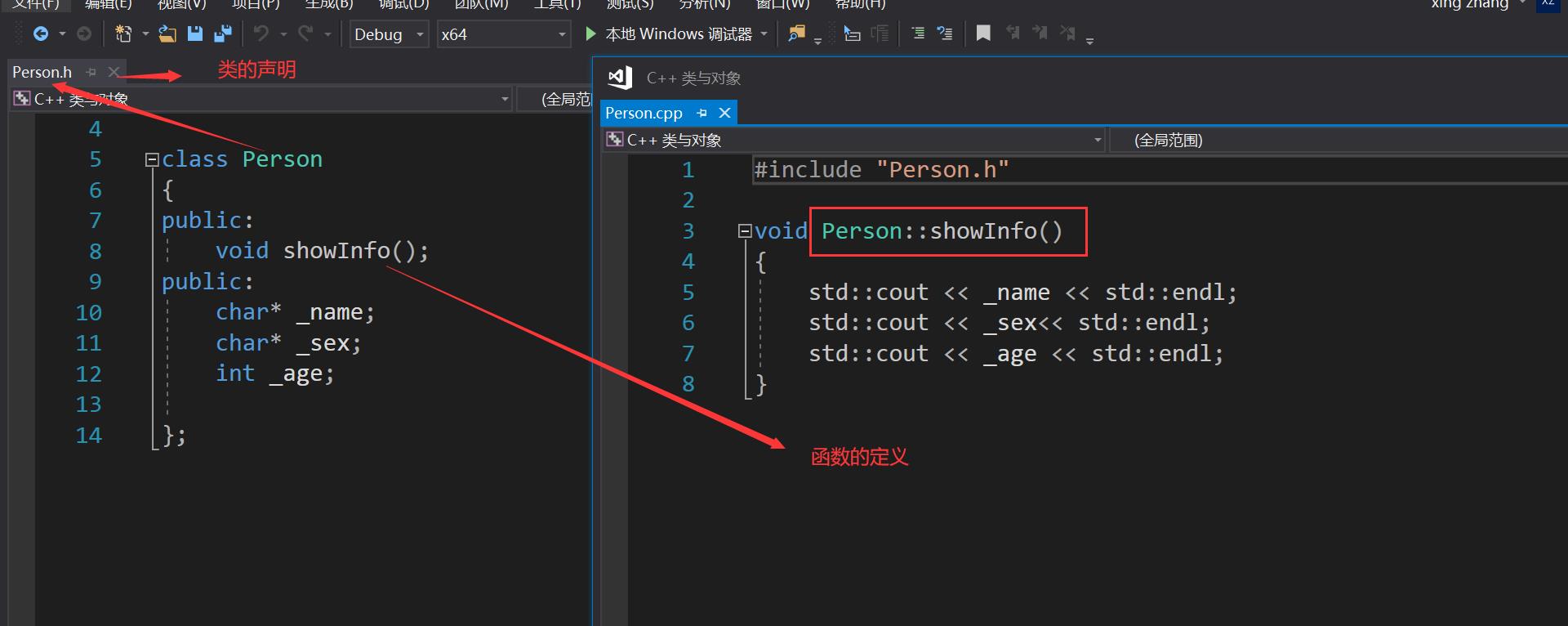
Task: Click the 'void showInfo();' declaration line
Action: coord(322,250)
